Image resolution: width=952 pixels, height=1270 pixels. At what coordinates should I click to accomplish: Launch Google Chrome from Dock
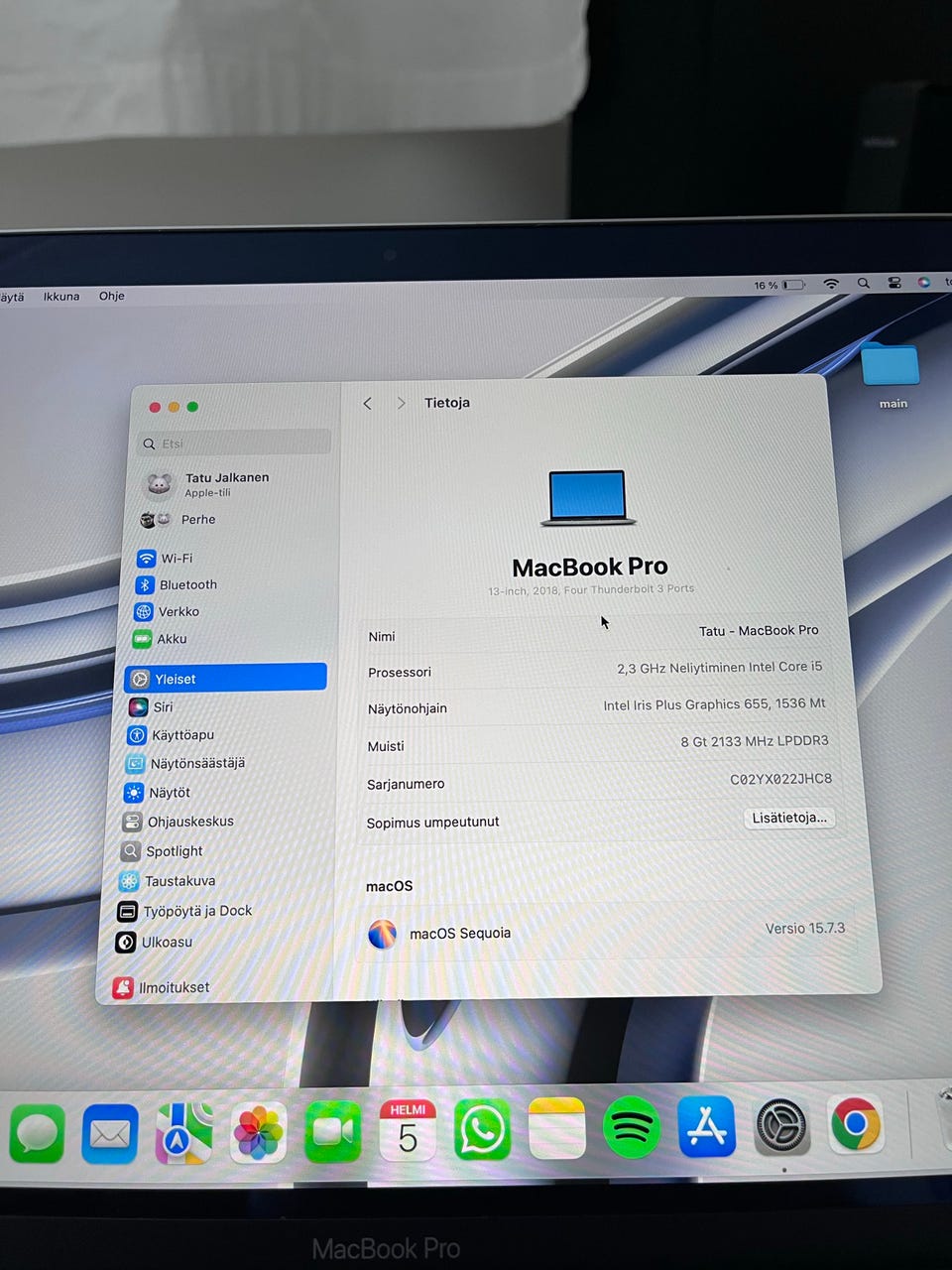tap(856, 1124)
